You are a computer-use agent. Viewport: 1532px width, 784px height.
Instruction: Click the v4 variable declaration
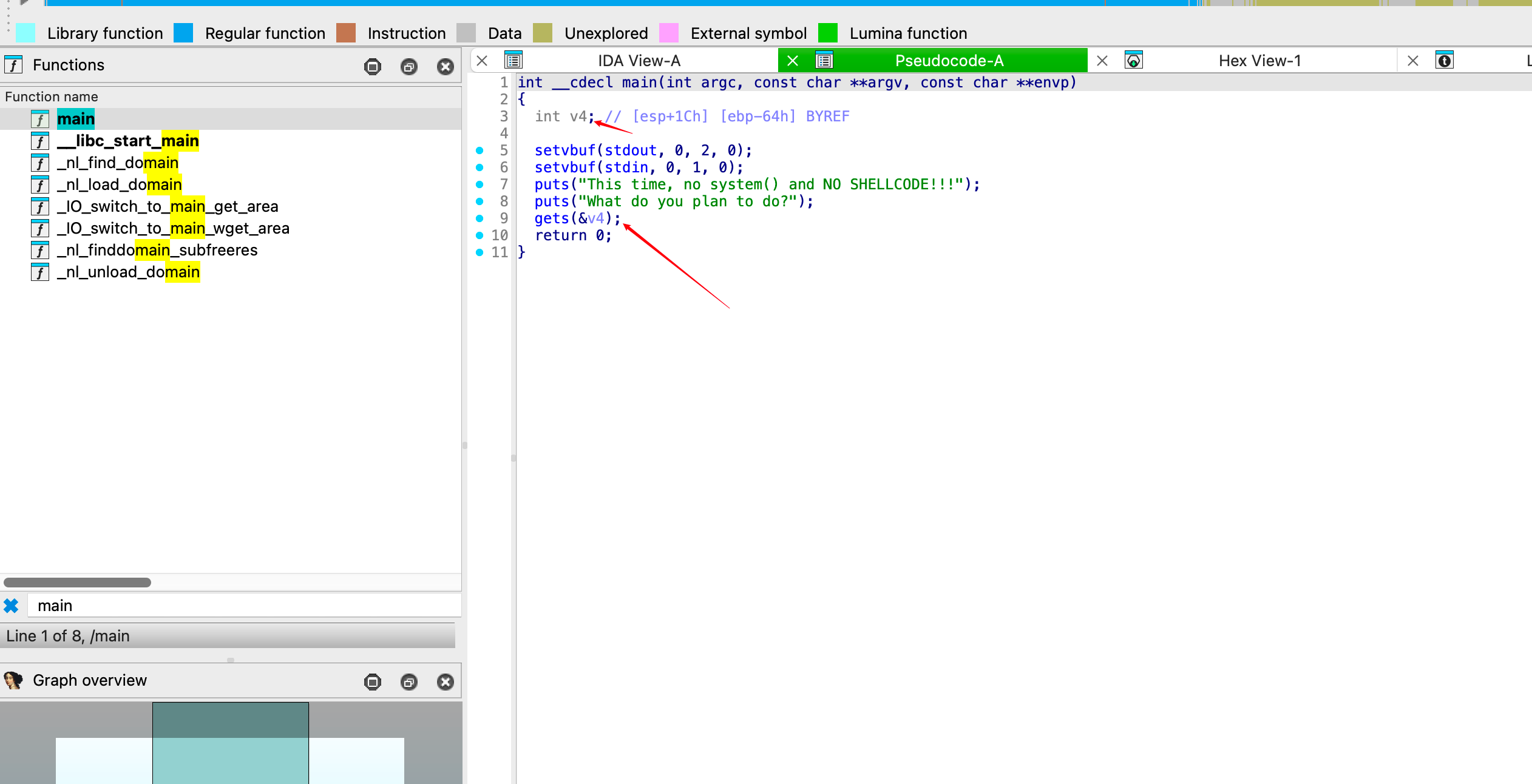[x=564, y=117]
